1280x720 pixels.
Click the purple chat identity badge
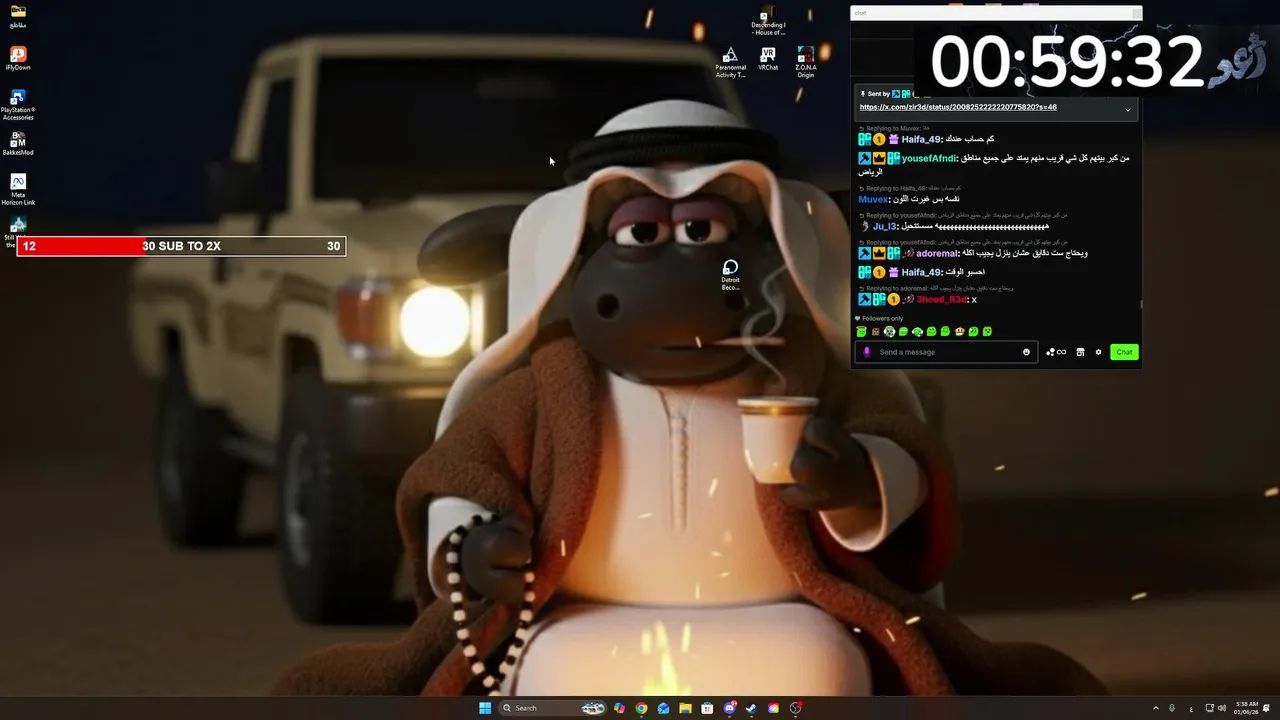(x=867, y=352)
